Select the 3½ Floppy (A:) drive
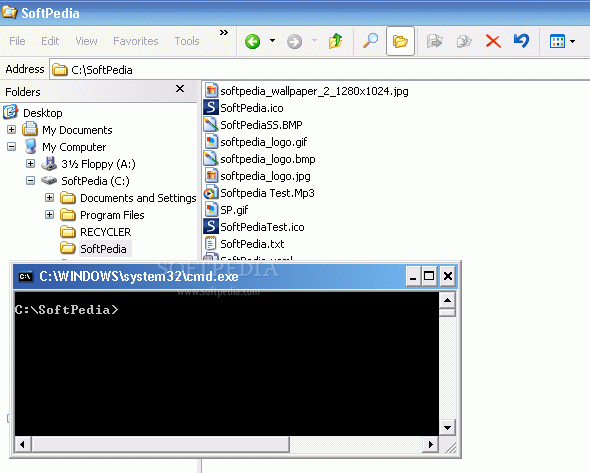This screenshot has width=590, height=473. pyautogui.click(x=98, y=164)
